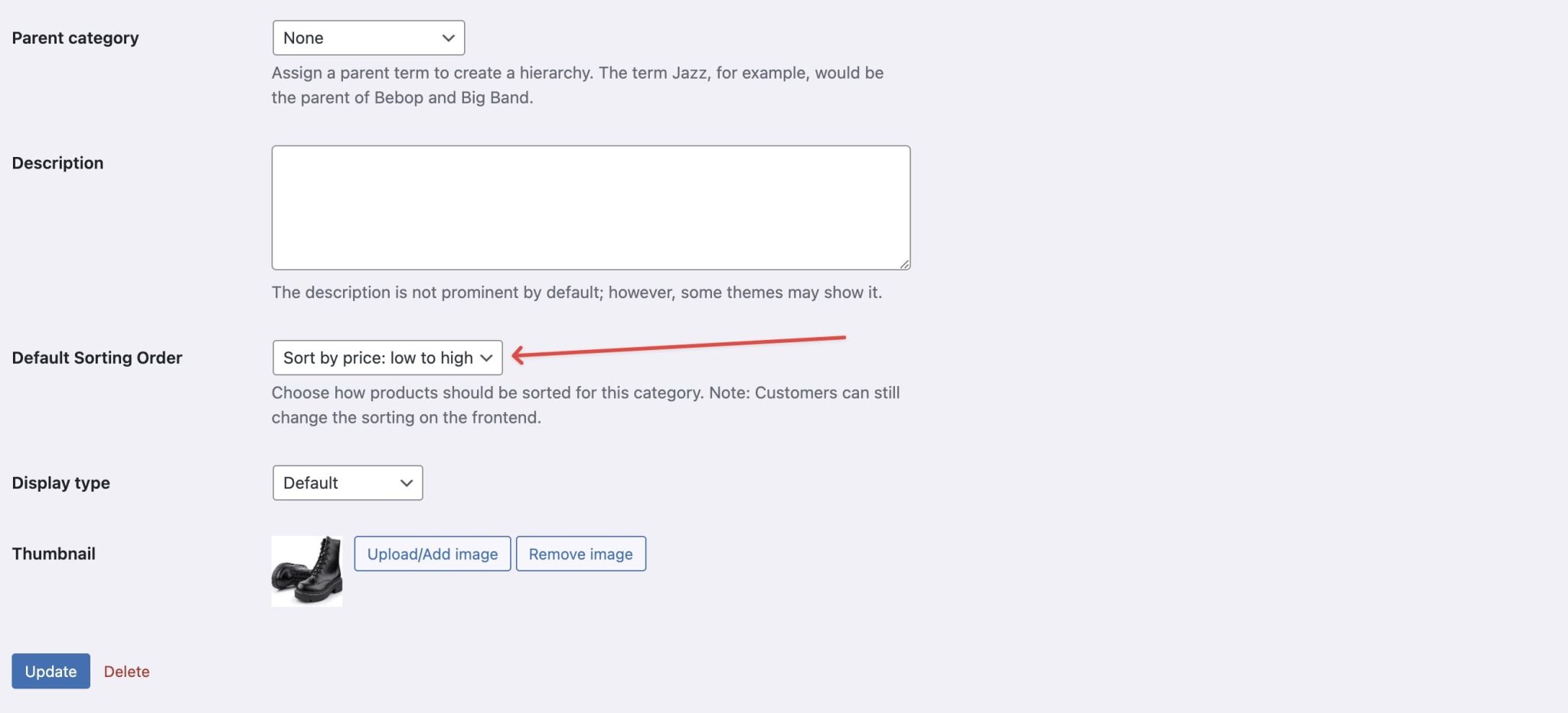
Task: Click the chevron on the sorting dropdown
Action: coord(488,357)
